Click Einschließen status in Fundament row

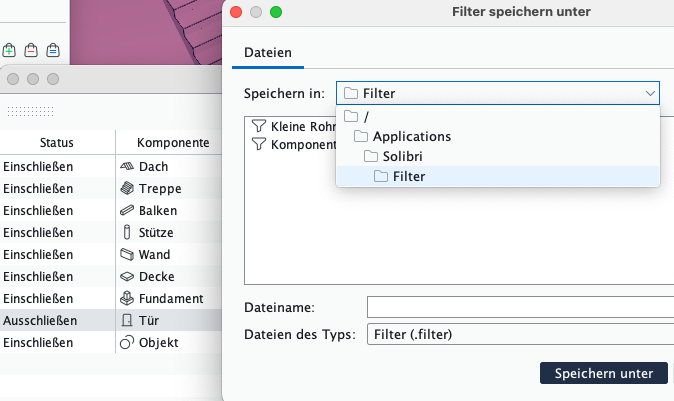coord(38,298)
